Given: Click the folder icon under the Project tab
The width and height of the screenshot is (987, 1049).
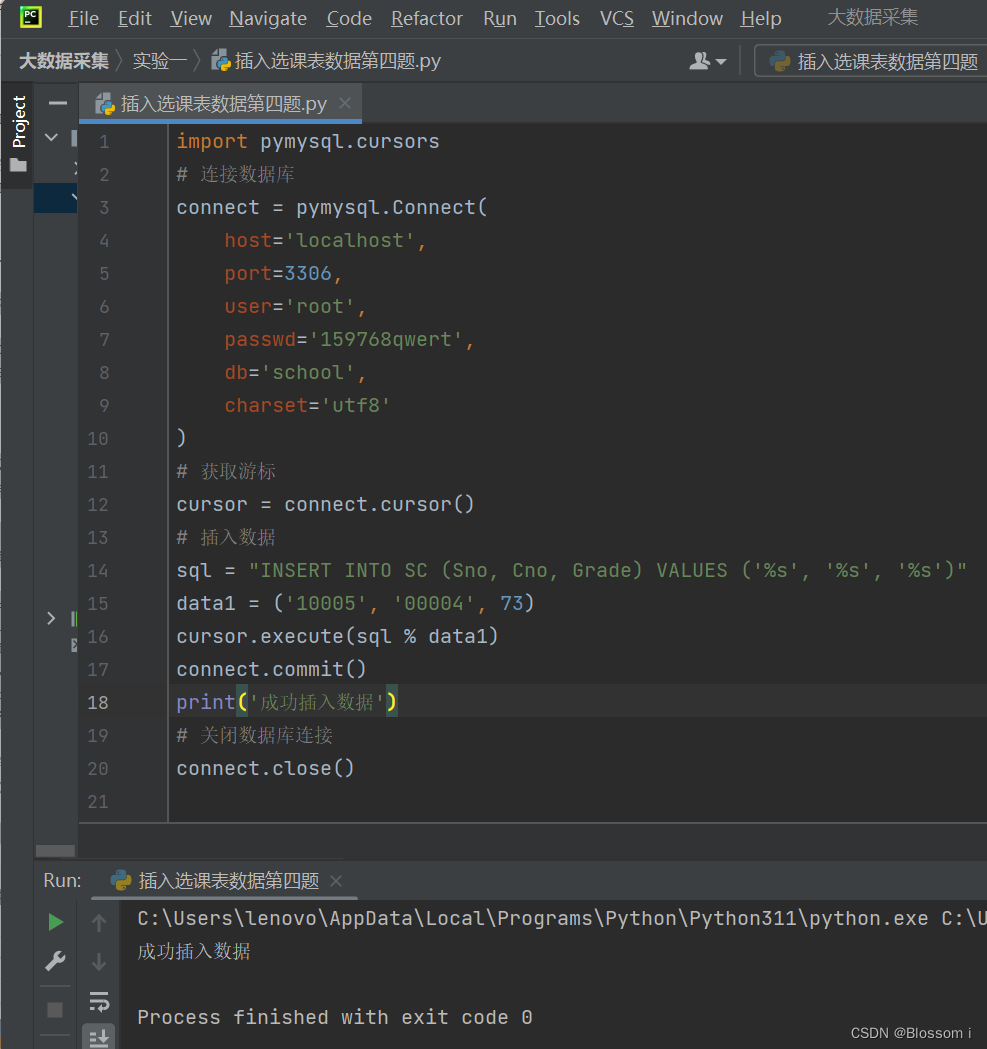Looking at the screenshot, I should click(x=19, y=165).
